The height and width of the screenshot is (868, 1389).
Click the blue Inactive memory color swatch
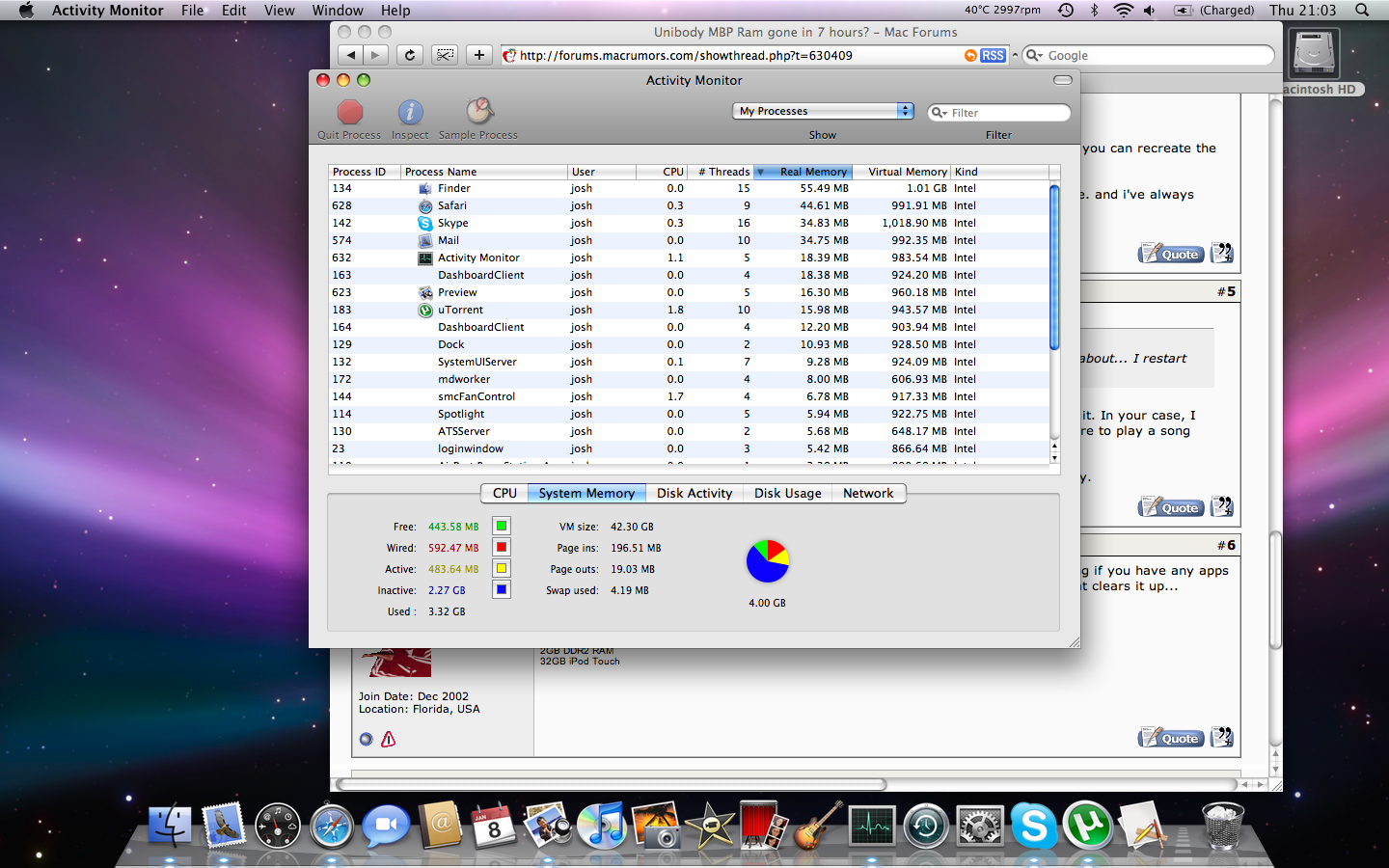point(502,589)
